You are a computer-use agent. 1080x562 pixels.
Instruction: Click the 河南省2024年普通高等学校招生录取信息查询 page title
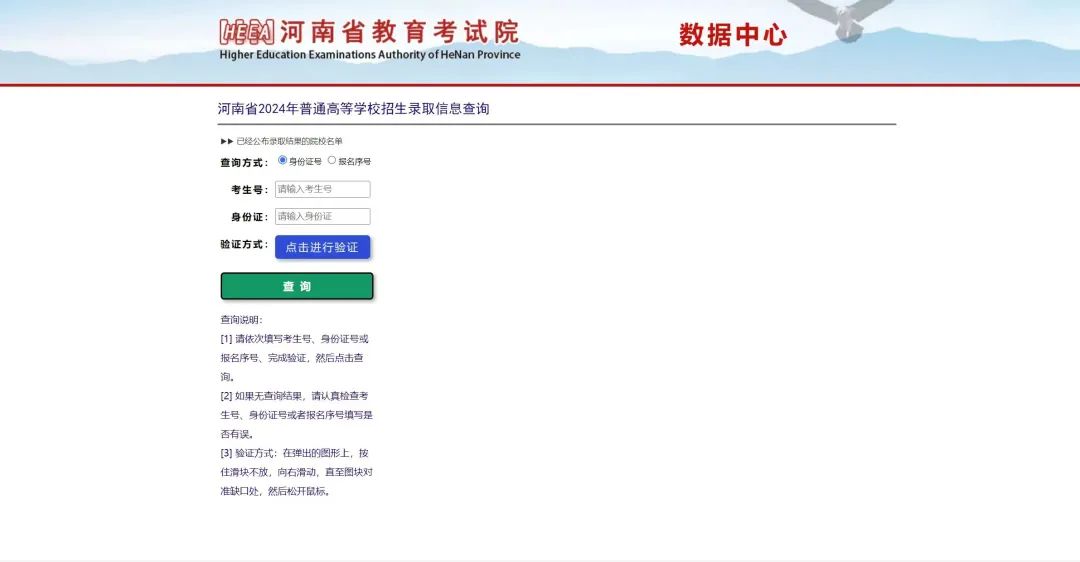[354, 109]
